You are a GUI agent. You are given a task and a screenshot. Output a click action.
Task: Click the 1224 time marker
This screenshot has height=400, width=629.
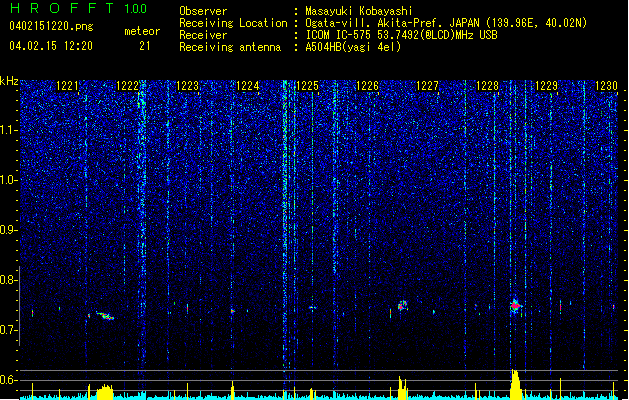click(x=248, y=86)
